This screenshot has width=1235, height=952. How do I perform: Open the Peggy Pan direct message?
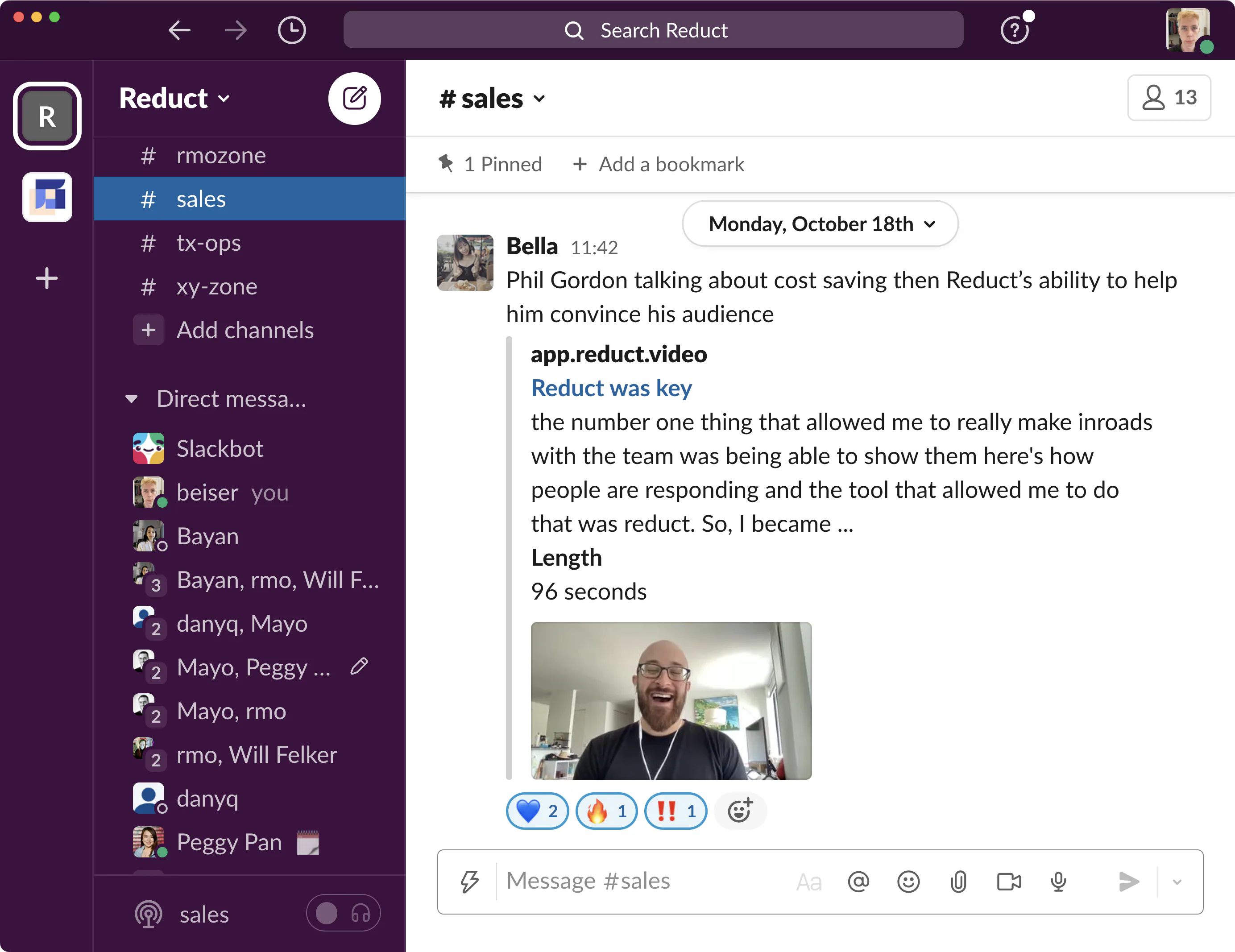(249, 842)
